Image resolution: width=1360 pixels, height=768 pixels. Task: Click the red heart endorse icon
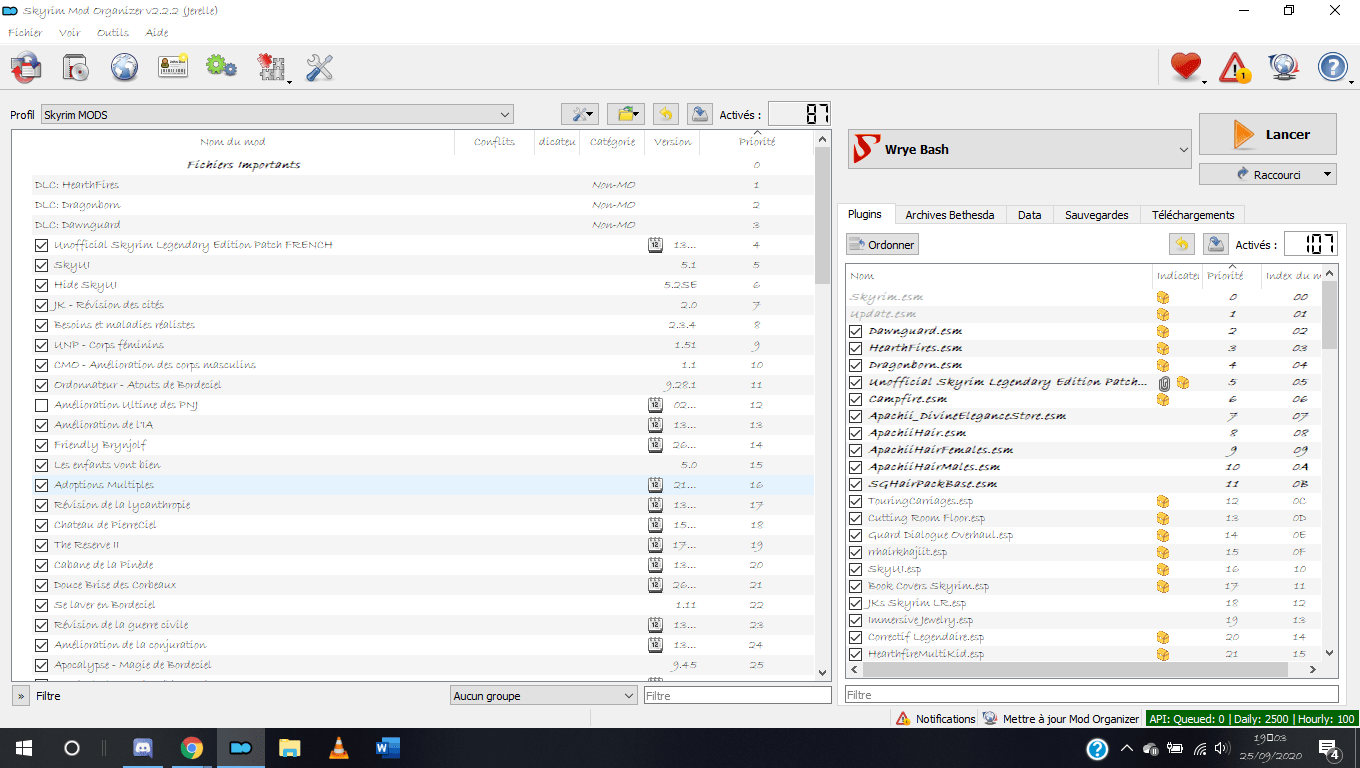click(x=1186, y=67)
